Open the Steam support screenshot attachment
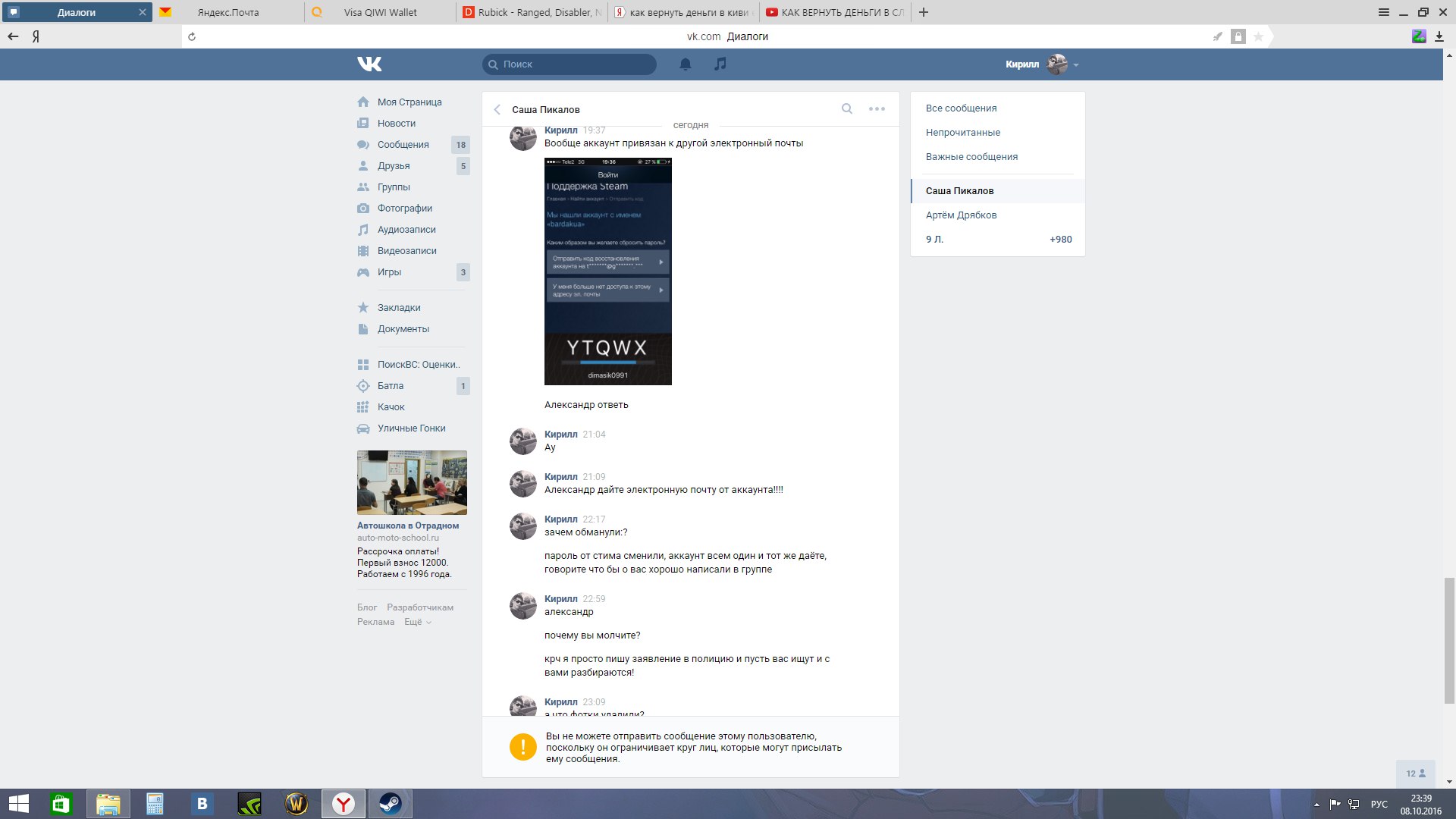The height and width of the screenshot is (819, 1456). tap(608, 271)
